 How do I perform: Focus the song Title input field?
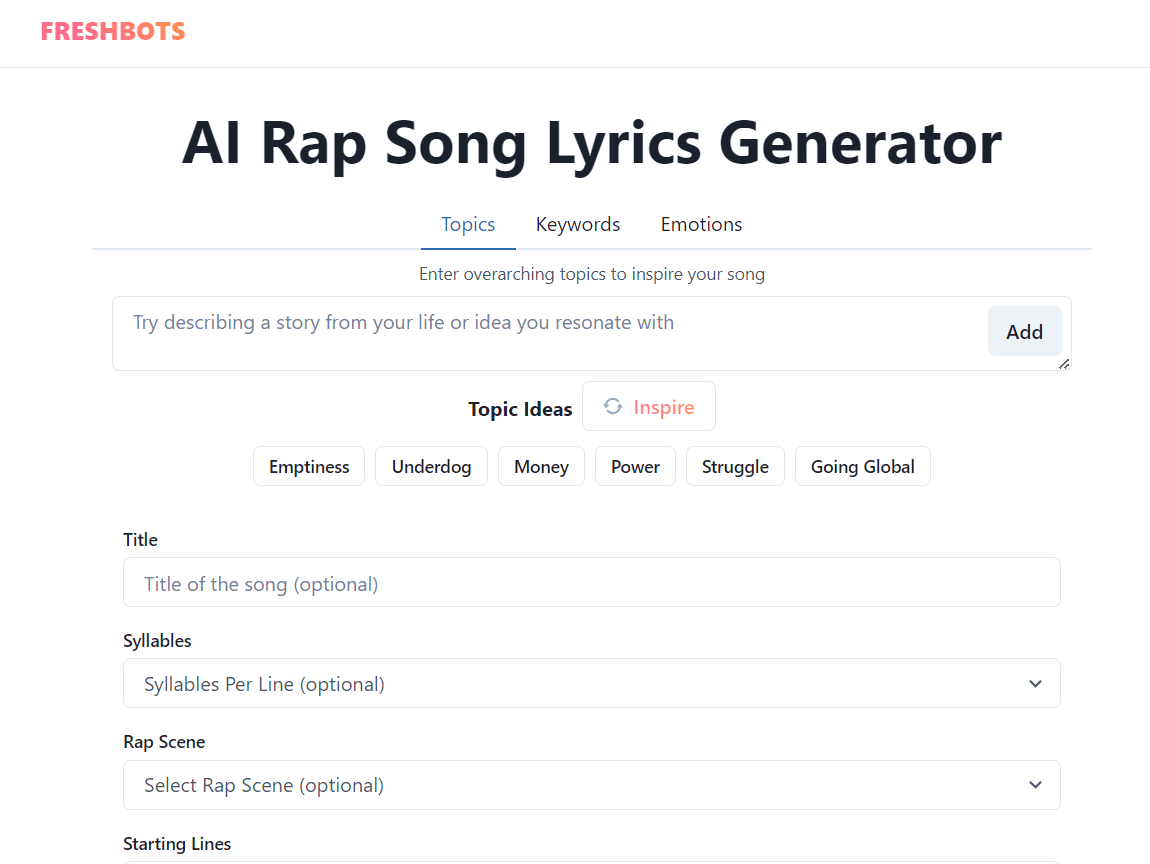pos(591,583)
